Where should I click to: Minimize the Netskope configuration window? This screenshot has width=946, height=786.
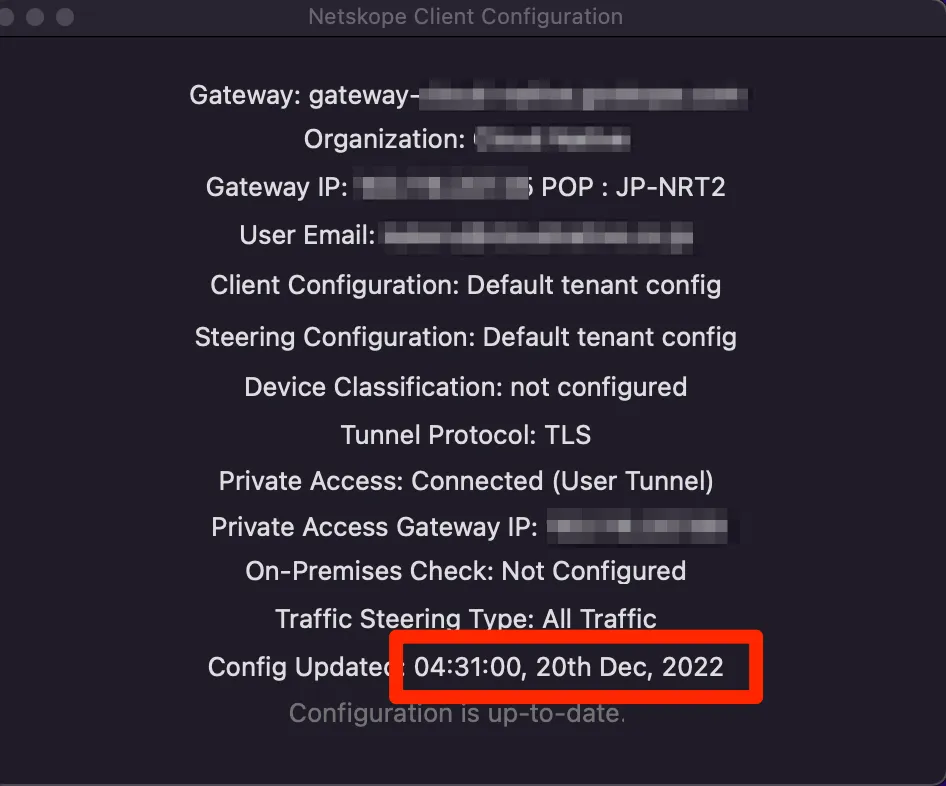coord(36,17)
